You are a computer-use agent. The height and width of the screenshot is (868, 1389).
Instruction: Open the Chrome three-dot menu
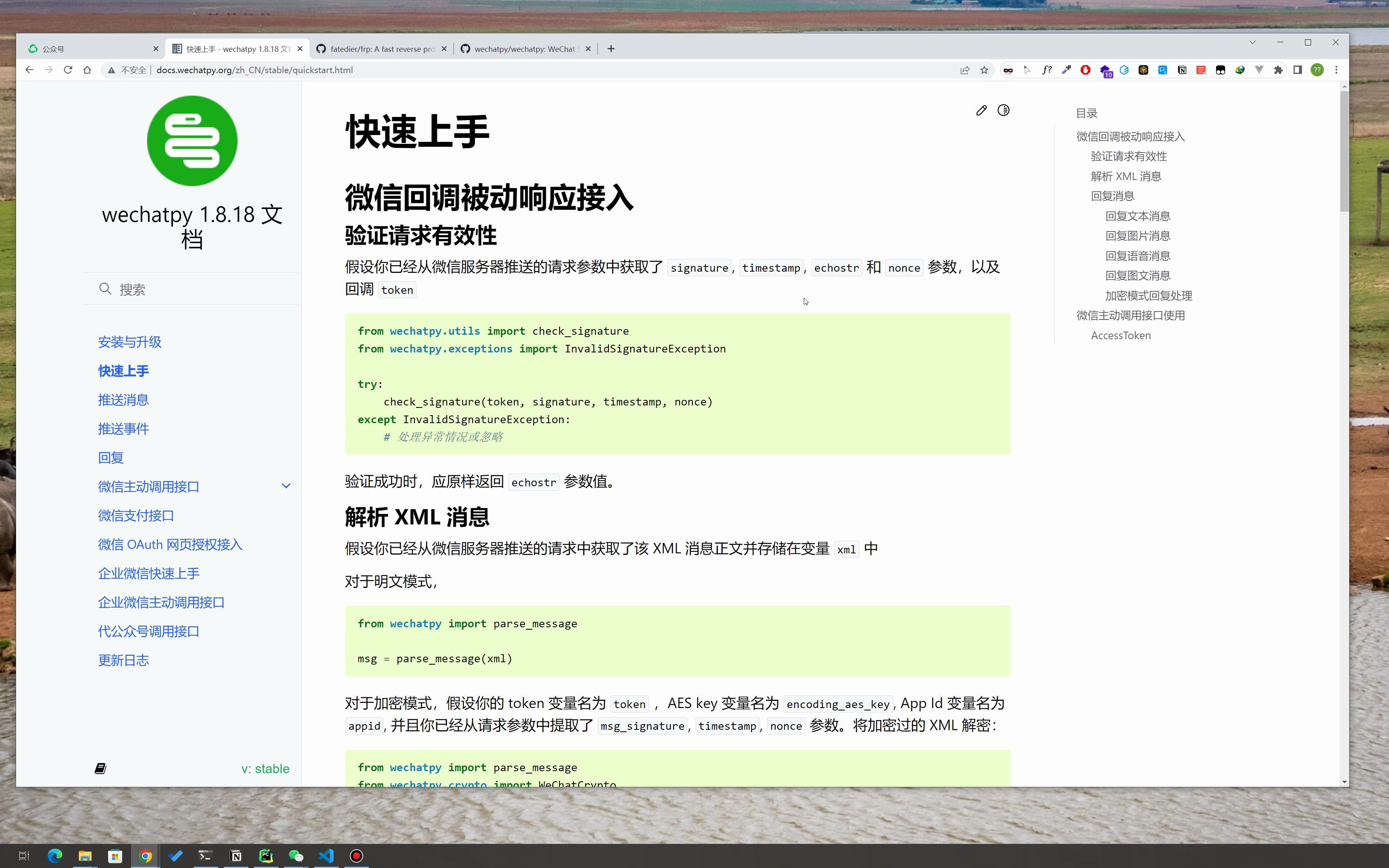point(1336,70)
